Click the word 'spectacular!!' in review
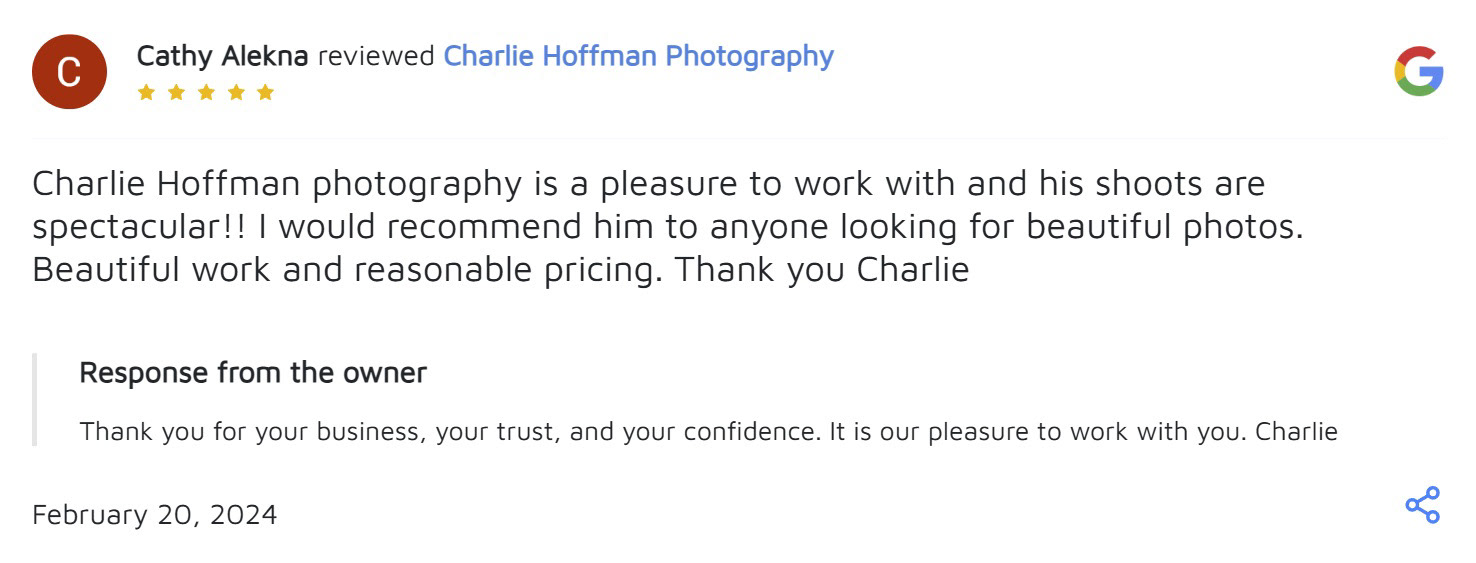Image resolution: width=1476 pixels, height=563 pixels. (x=138, y=227)
